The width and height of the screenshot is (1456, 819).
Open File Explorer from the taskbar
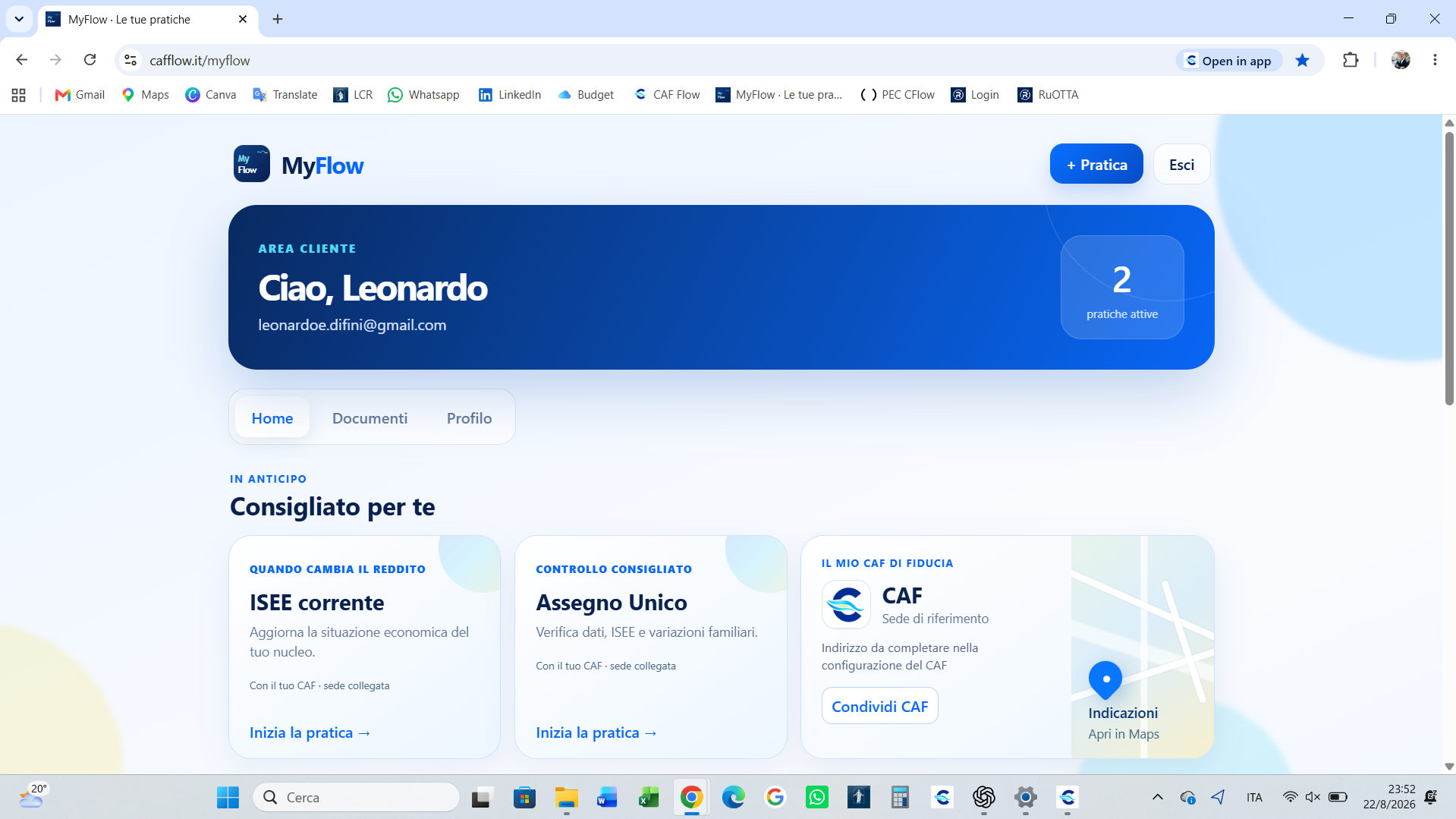(x=566, y=797)
